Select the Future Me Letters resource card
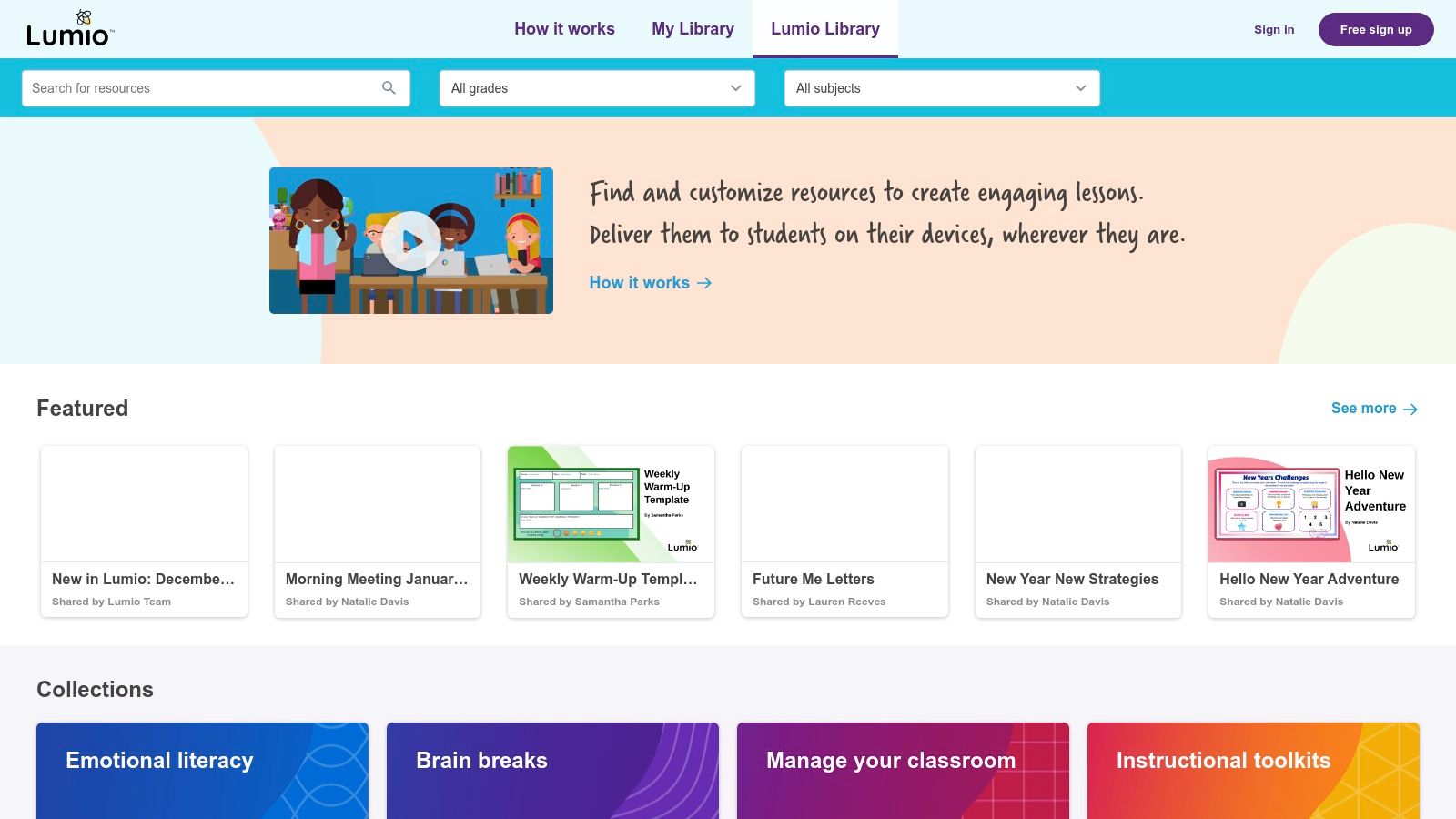 844,531
